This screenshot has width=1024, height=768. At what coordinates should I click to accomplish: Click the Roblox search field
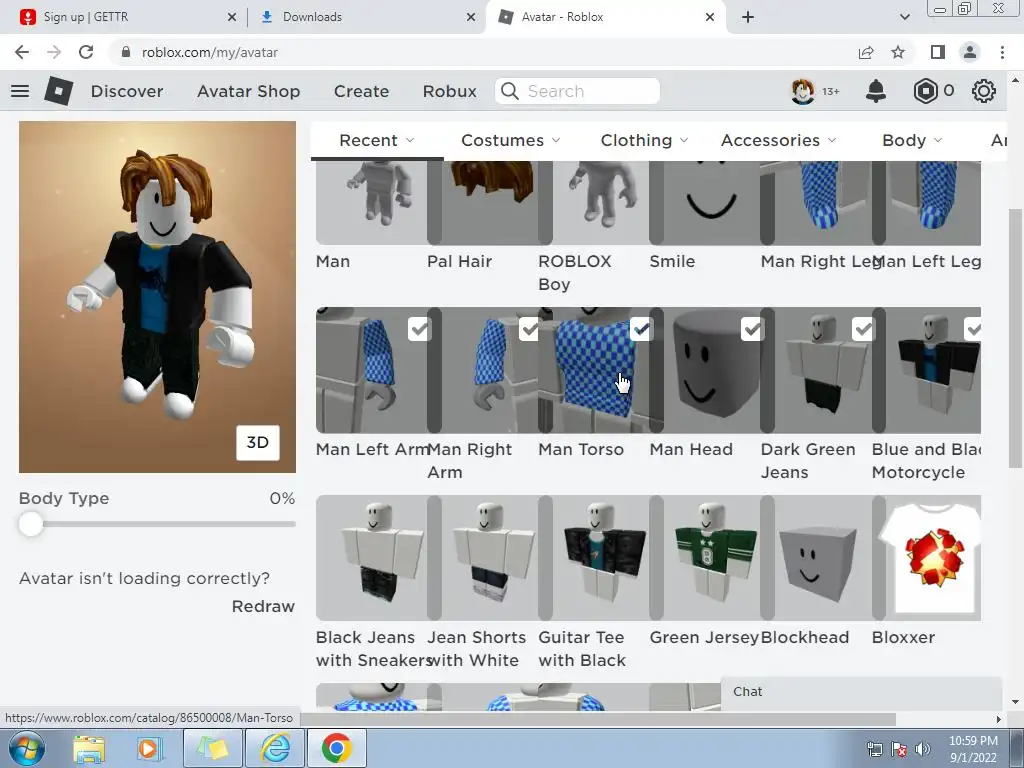pos(577,91)
